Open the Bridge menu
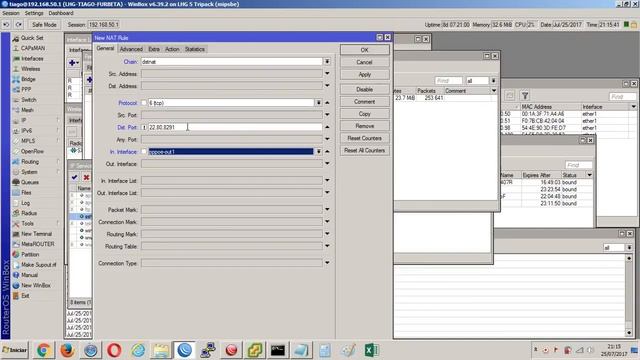This screenshot has width=640, height=360. coord(28,79)
